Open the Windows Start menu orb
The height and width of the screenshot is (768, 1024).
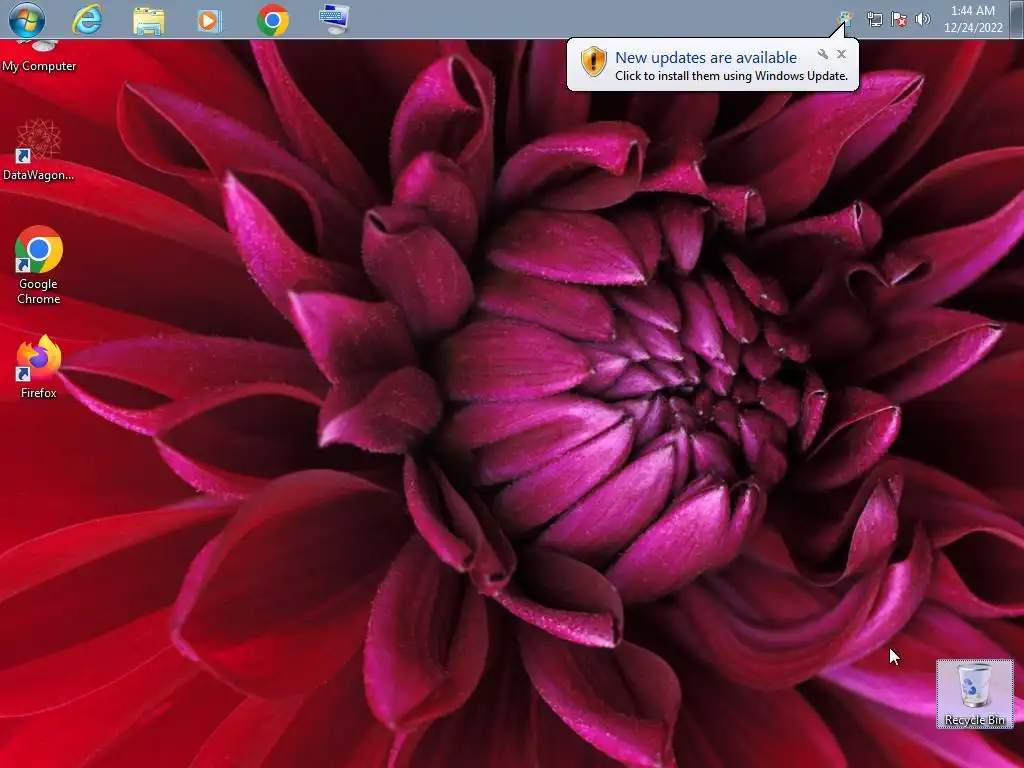tap(27, 20)
